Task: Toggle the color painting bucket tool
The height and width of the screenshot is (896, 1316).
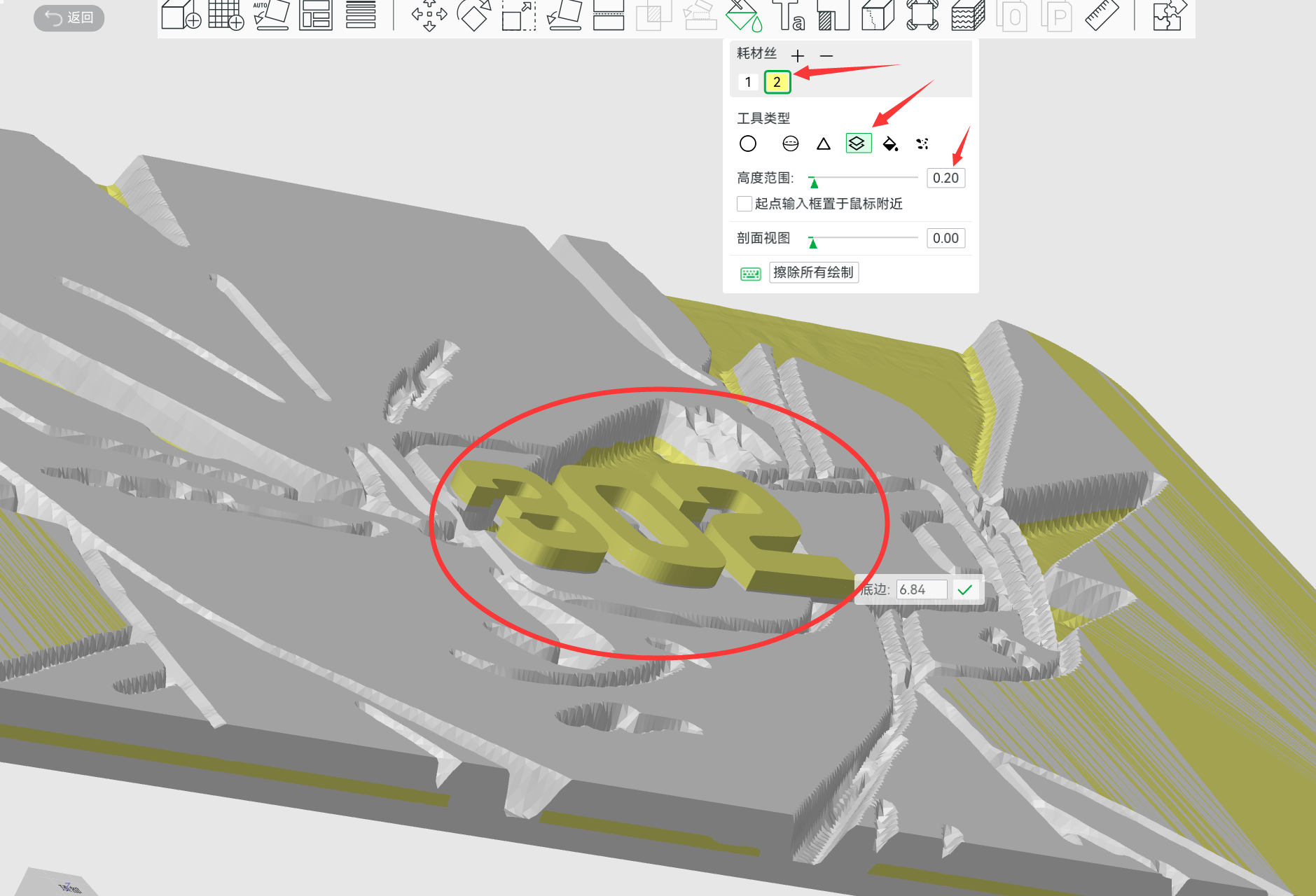Action: click(743, 15)
